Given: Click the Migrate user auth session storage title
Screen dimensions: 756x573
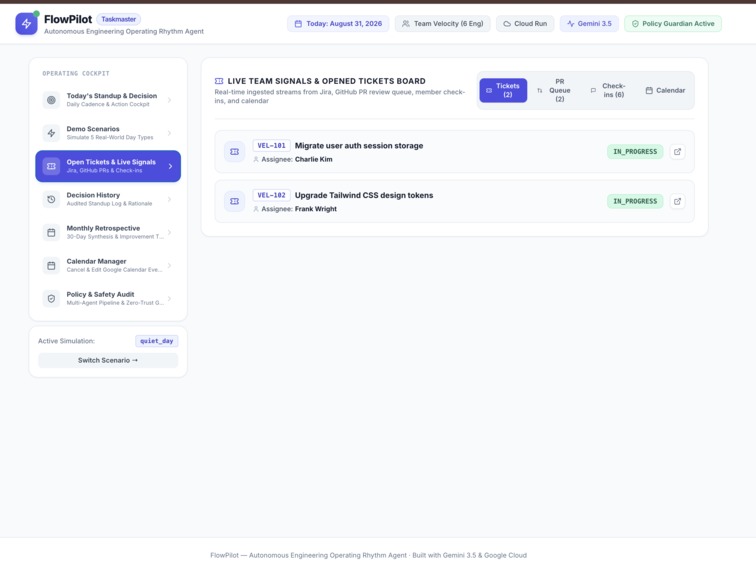Looking at the screenshot, I should pos(359,146).
